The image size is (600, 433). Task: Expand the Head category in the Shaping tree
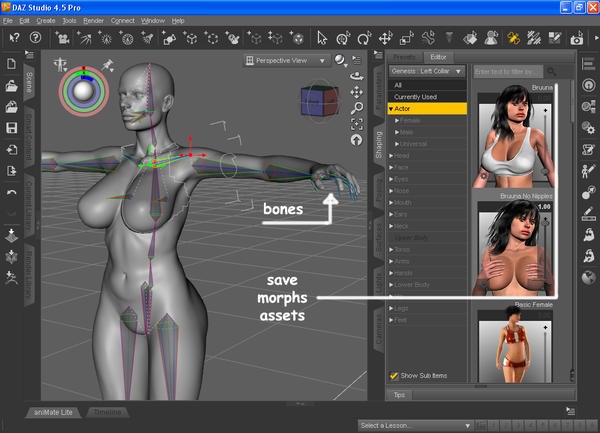coord(391,156)
